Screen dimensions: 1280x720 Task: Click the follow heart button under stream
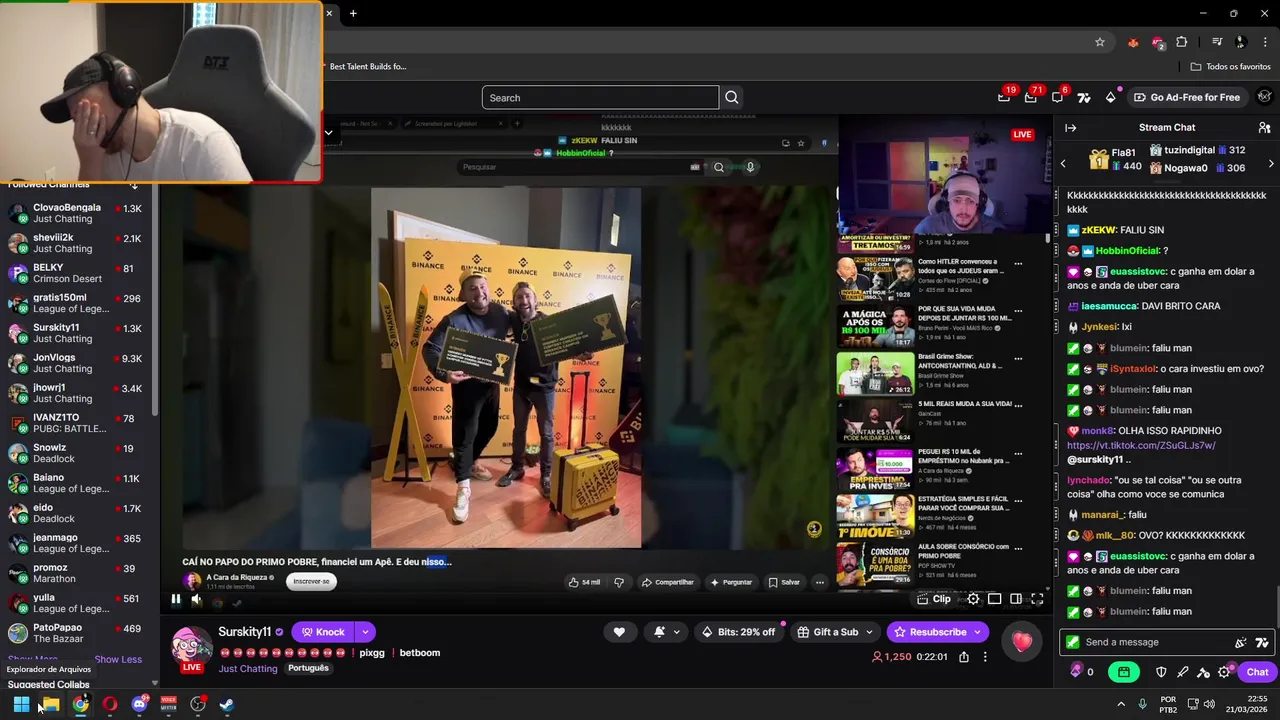(x=619, y=632)
